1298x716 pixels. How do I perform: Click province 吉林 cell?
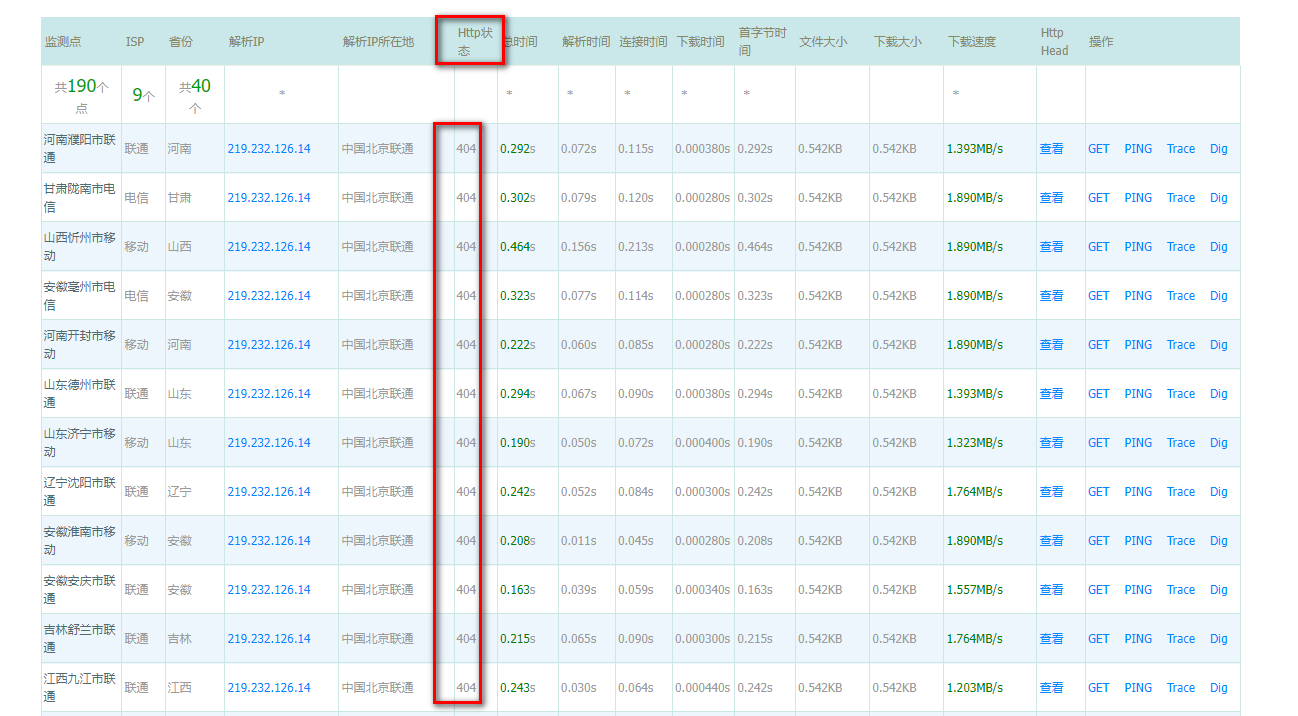point(179,639)
